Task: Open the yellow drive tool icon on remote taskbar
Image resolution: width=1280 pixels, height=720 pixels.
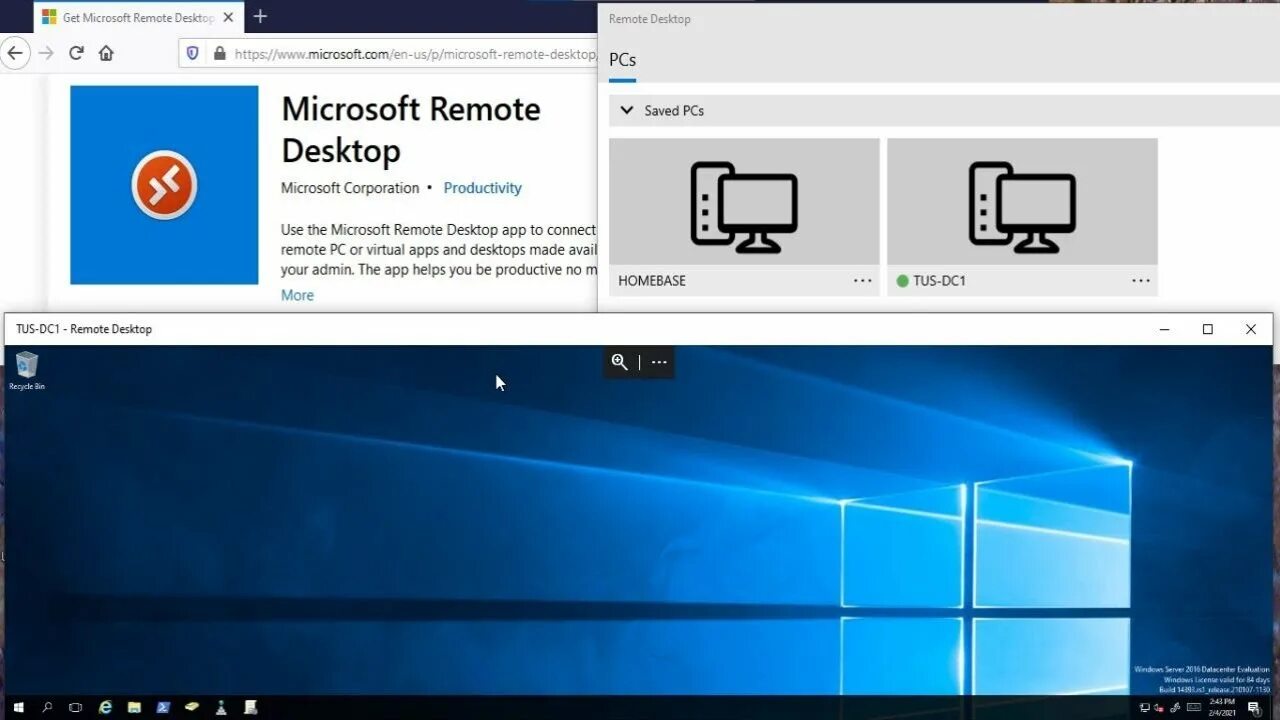Action: (x=192, y=707)
